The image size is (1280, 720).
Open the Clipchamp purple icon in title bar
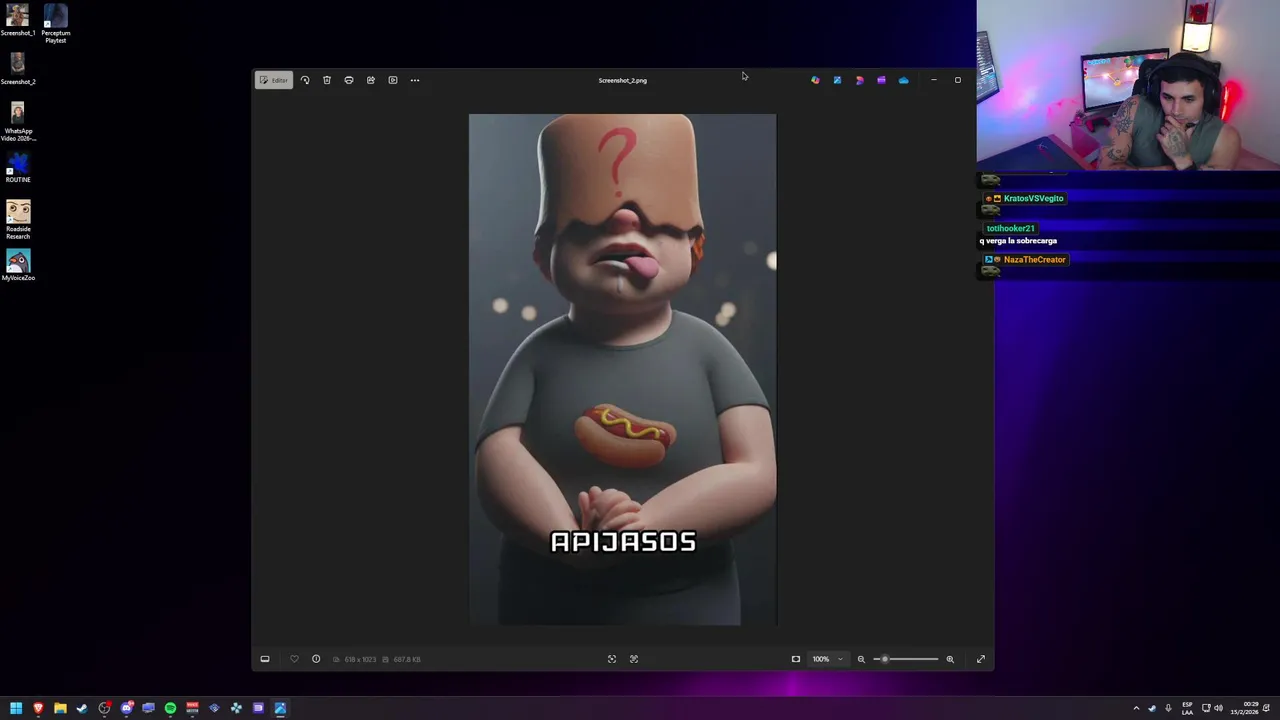click(881, 80)
